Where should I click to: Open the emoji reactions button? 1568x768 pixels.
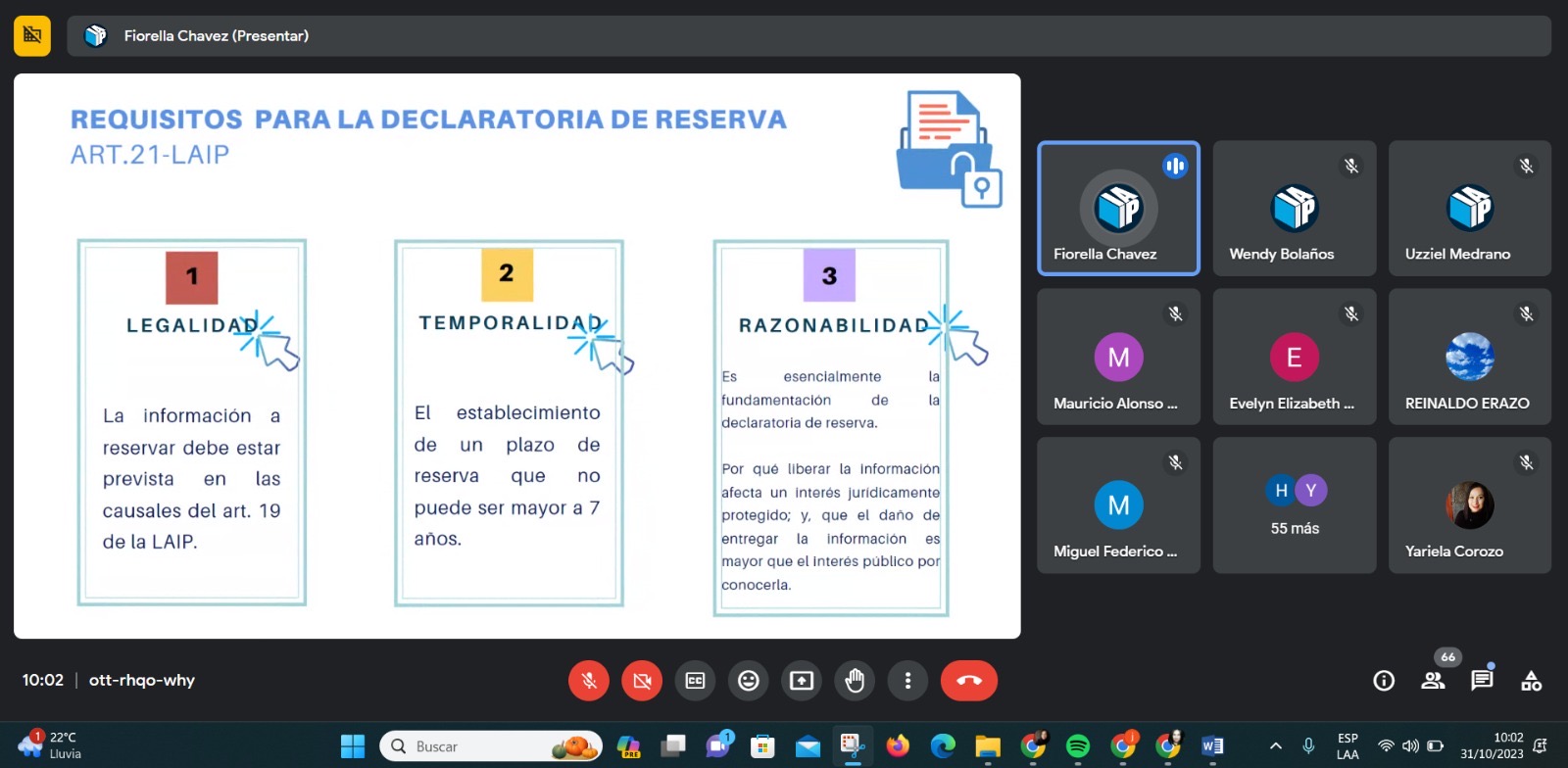(x=748, y=681)
